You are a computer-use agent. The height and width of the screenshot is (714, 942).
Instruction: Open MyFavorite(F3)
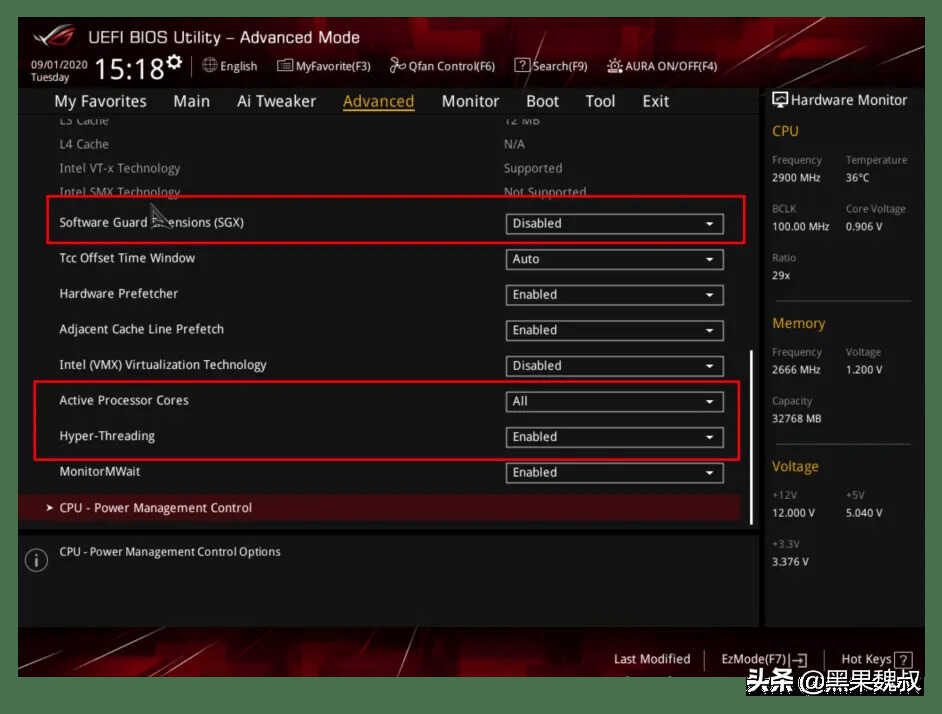[324, 66]
